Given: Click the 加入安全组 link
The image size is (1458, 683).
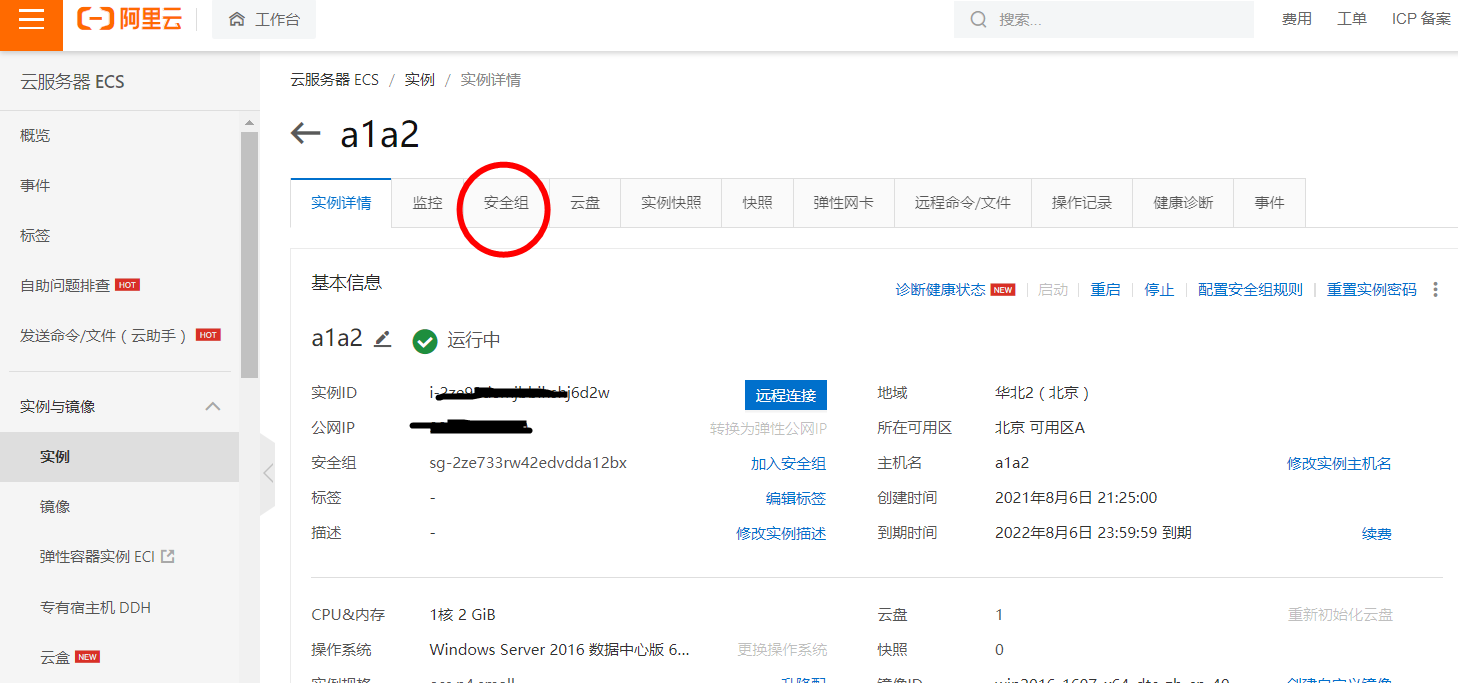Looking at the screenshot, I should (x=788, y=464).
